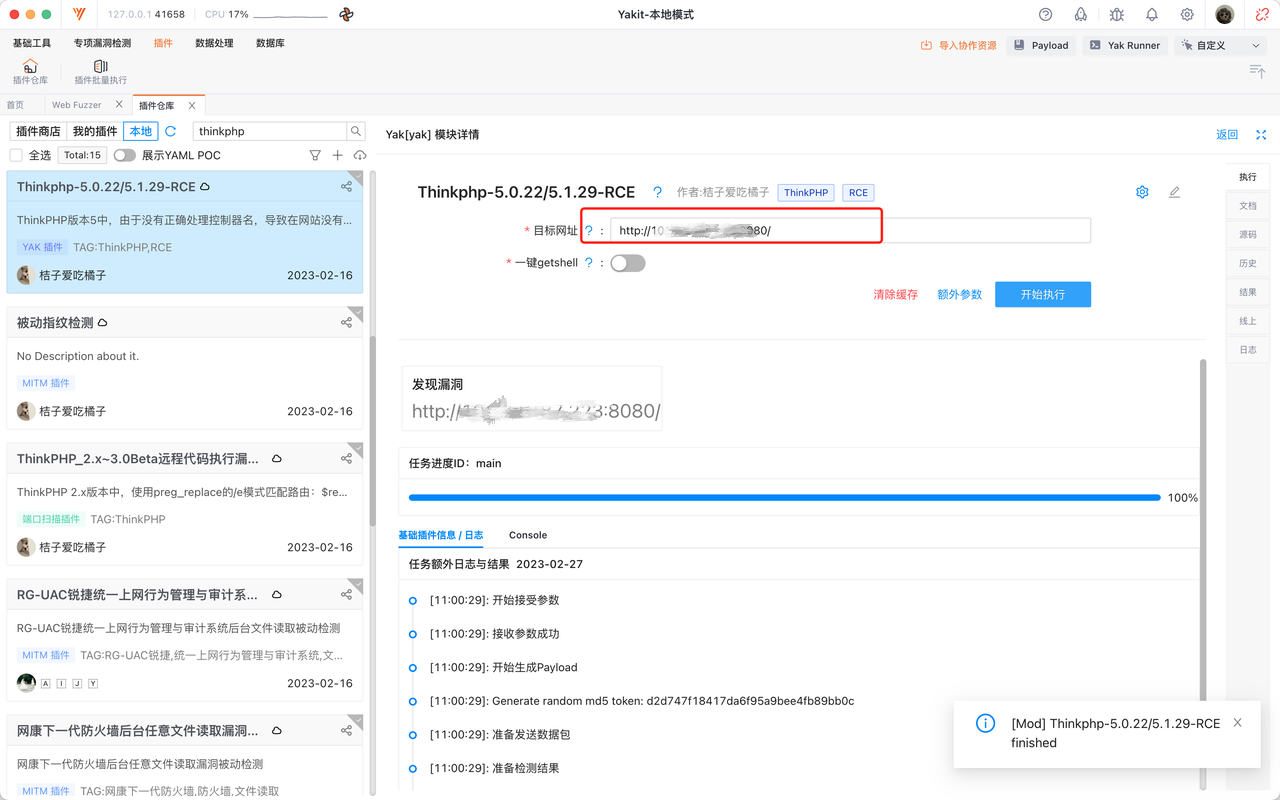Switch to the 线上 side tab
This screenshot has height=800, width=1280.
tap(1248, 321)
